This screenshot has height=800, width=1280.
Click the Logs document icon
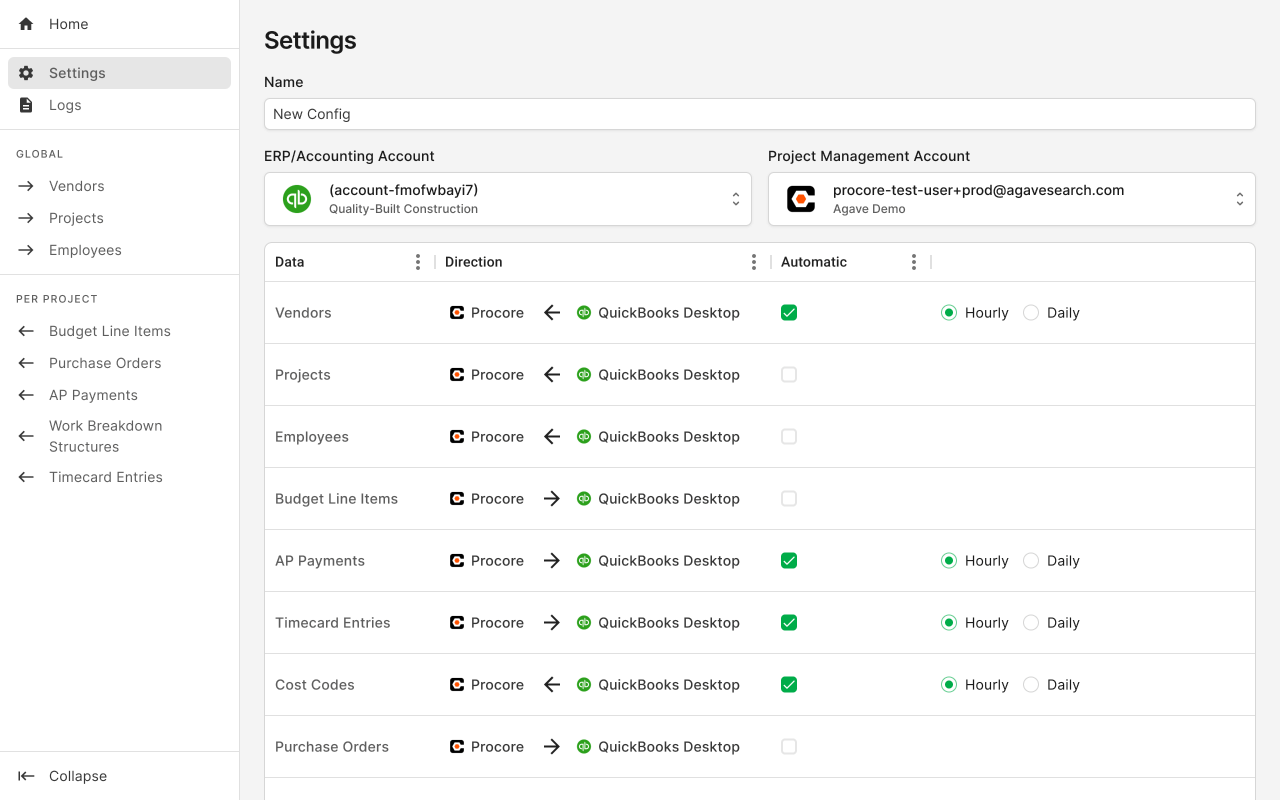(x=25, y=105)
